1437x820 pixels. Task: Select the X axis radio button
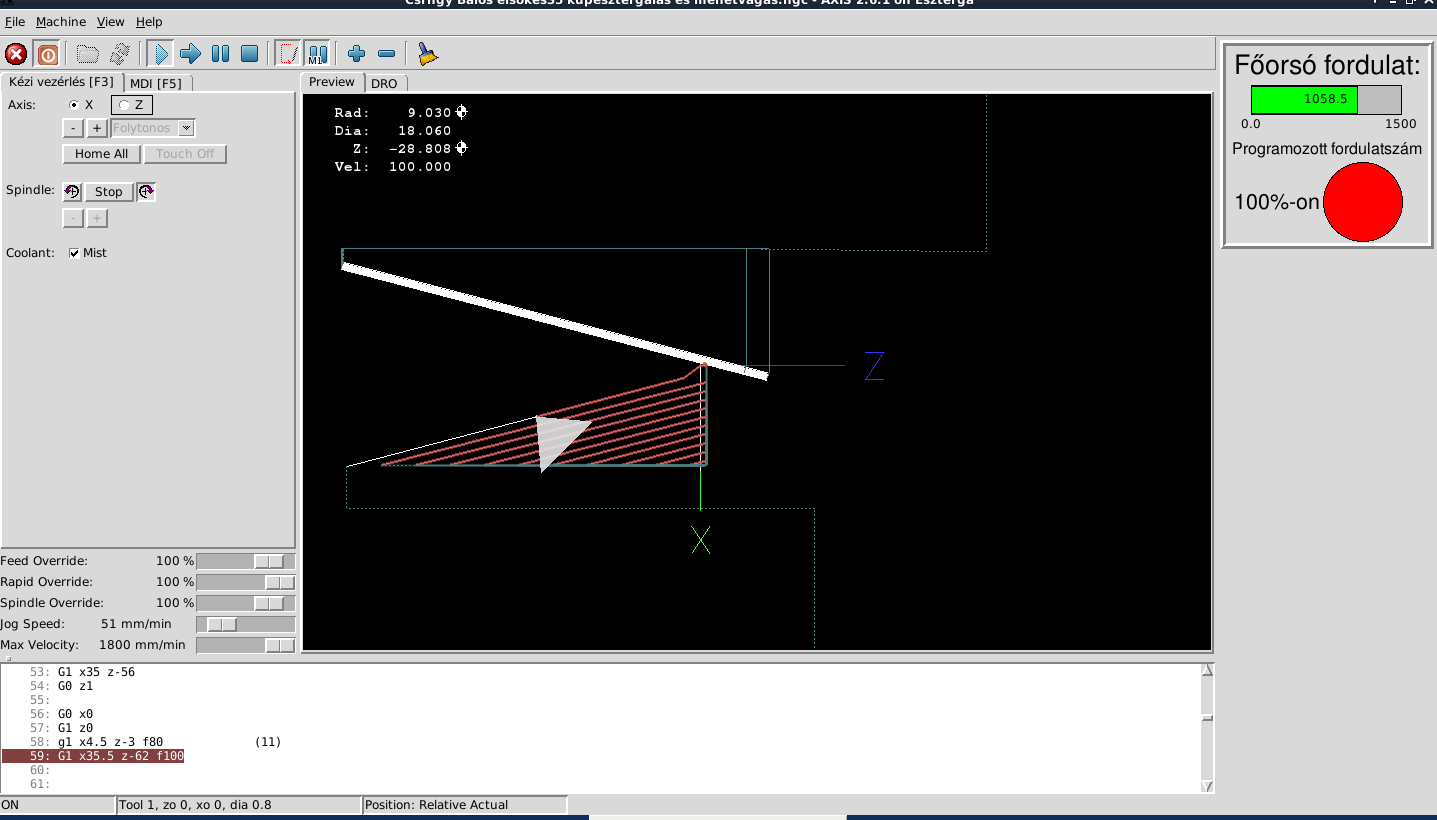pyautogui.click(x=74, y=105)
